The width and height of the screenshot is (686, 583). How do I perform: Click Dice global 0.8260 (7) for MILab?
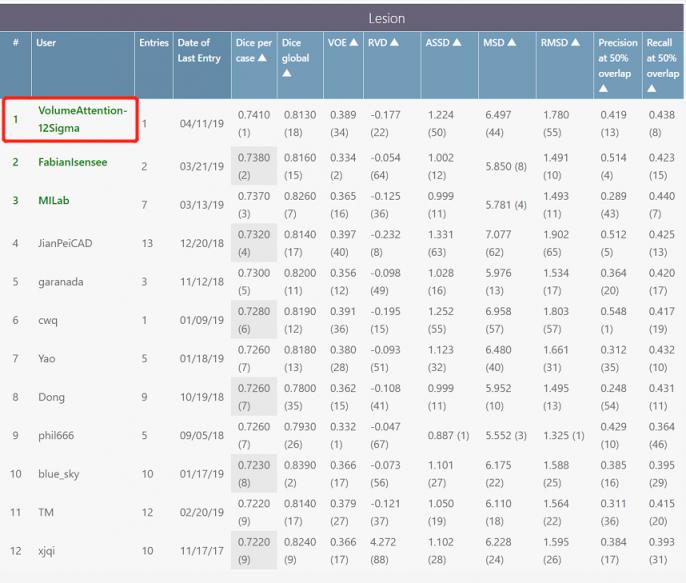click(x=300, y=205)
